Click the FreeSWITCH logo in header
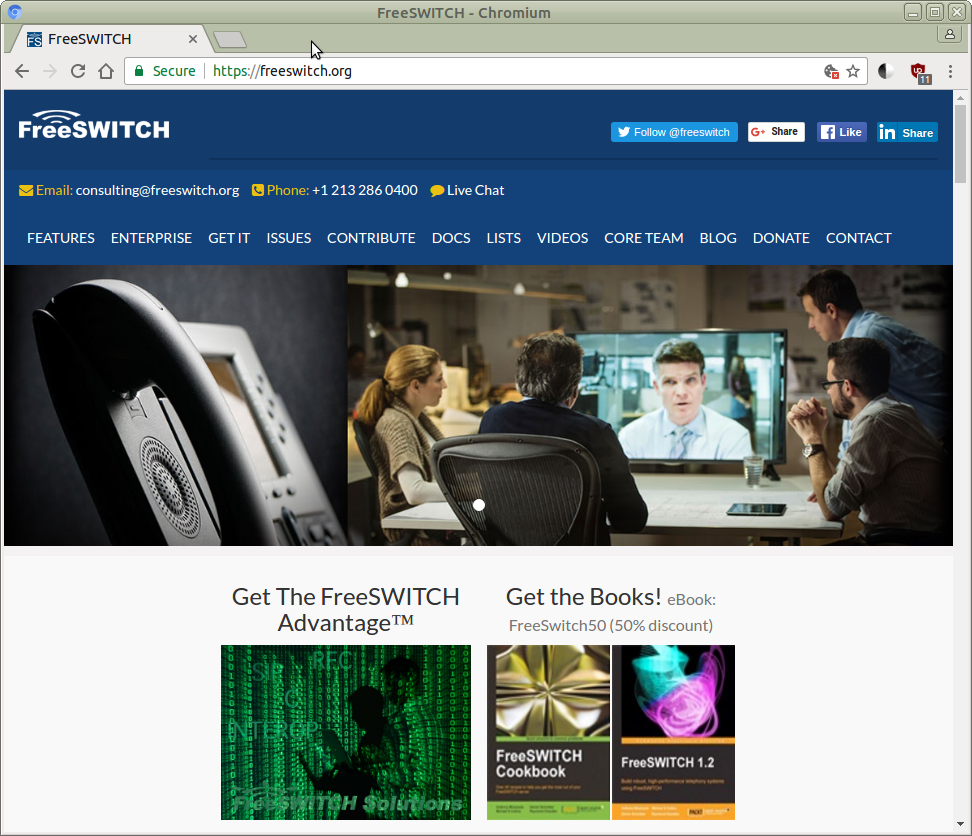Viewport: 972px width, 836px height. coord(94,126)
